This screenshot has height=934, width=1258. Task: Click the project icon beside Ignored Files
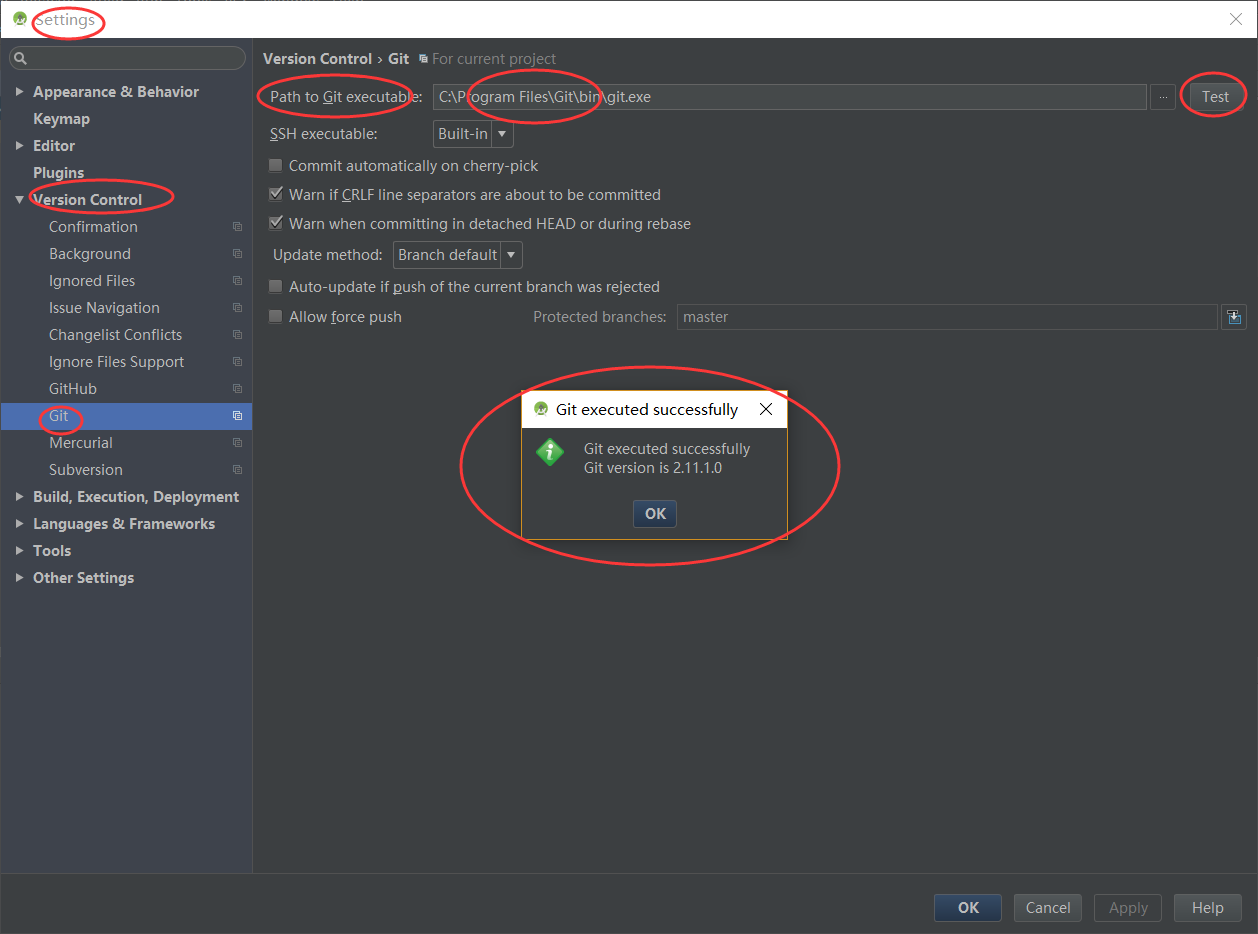point(237,281)
